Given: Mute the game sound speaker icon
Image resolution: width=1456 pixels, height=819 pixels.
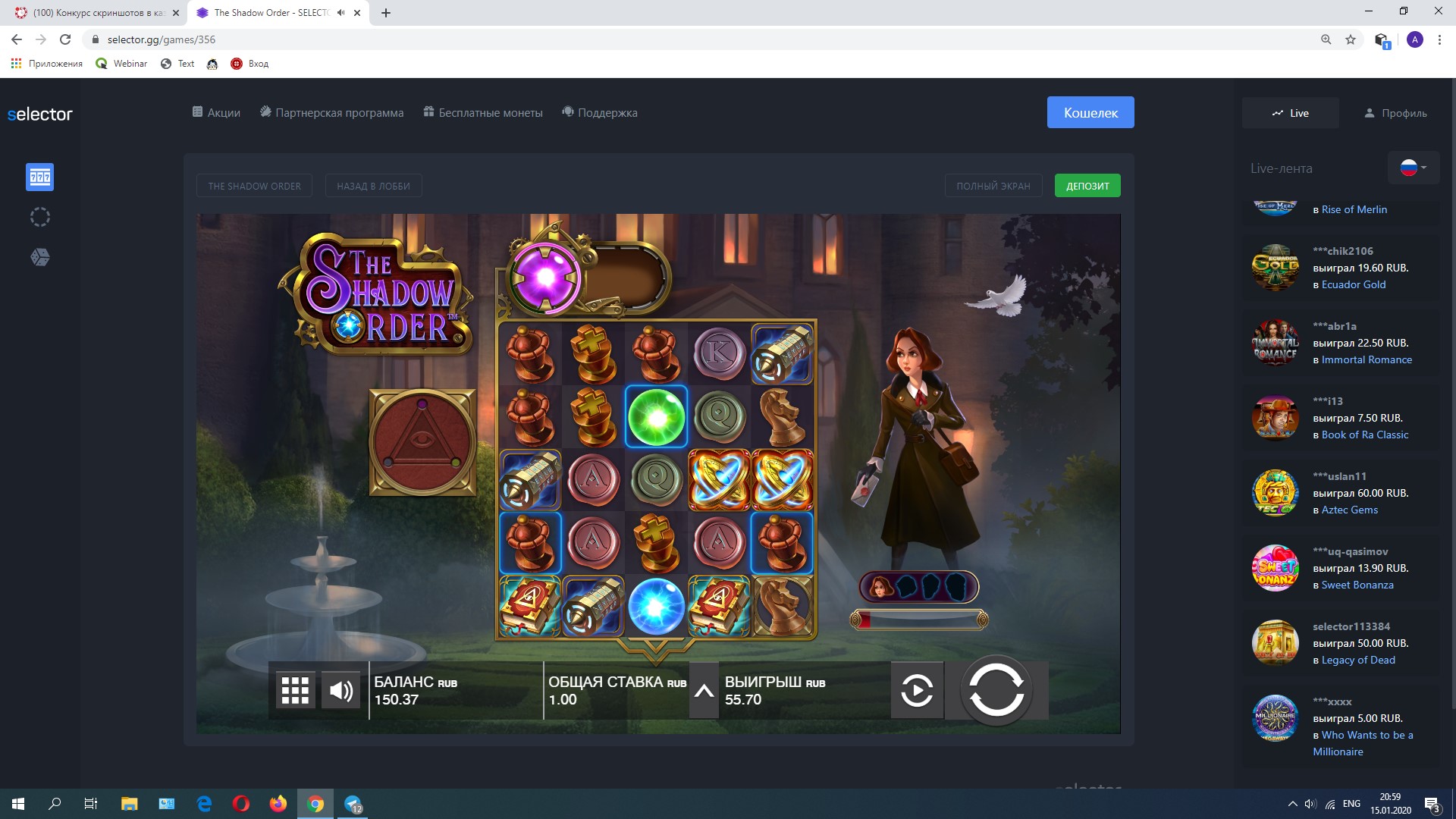Looking at the screenshot, I should 340,690.
